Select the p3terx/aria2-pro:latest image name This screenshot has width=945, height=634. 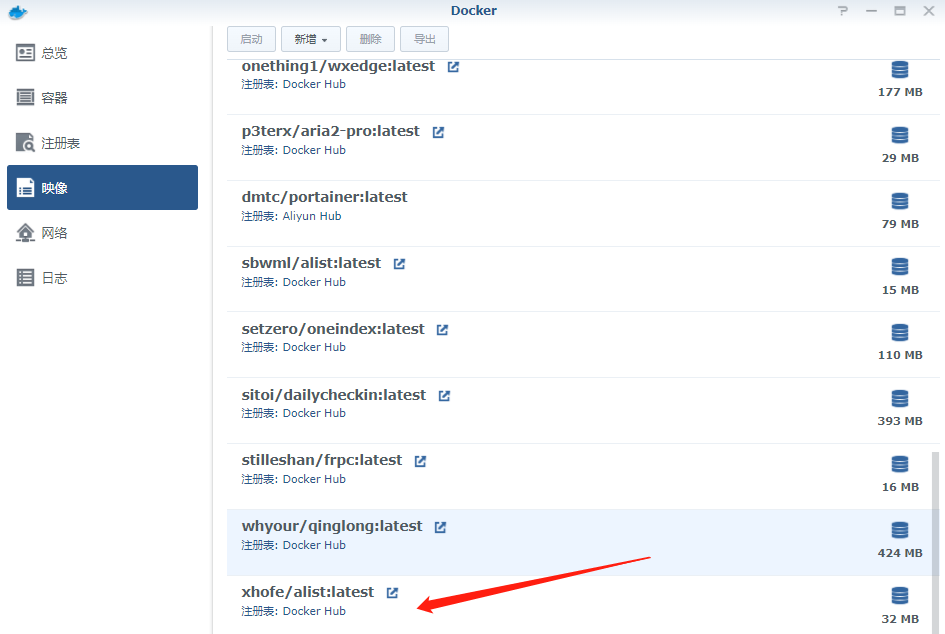tap(330, 131)
